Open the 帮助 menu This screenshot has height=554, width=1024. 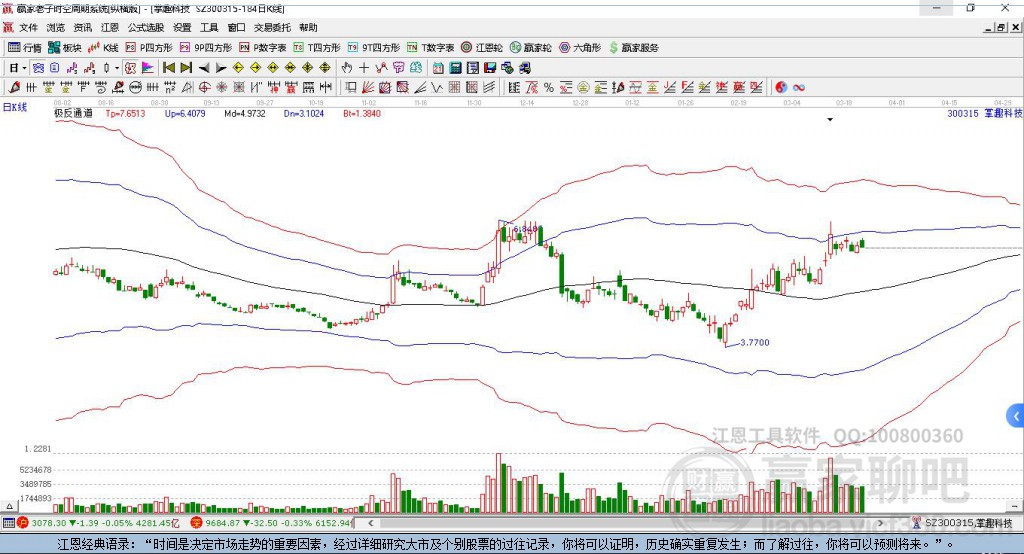click(x=308, y=27)
